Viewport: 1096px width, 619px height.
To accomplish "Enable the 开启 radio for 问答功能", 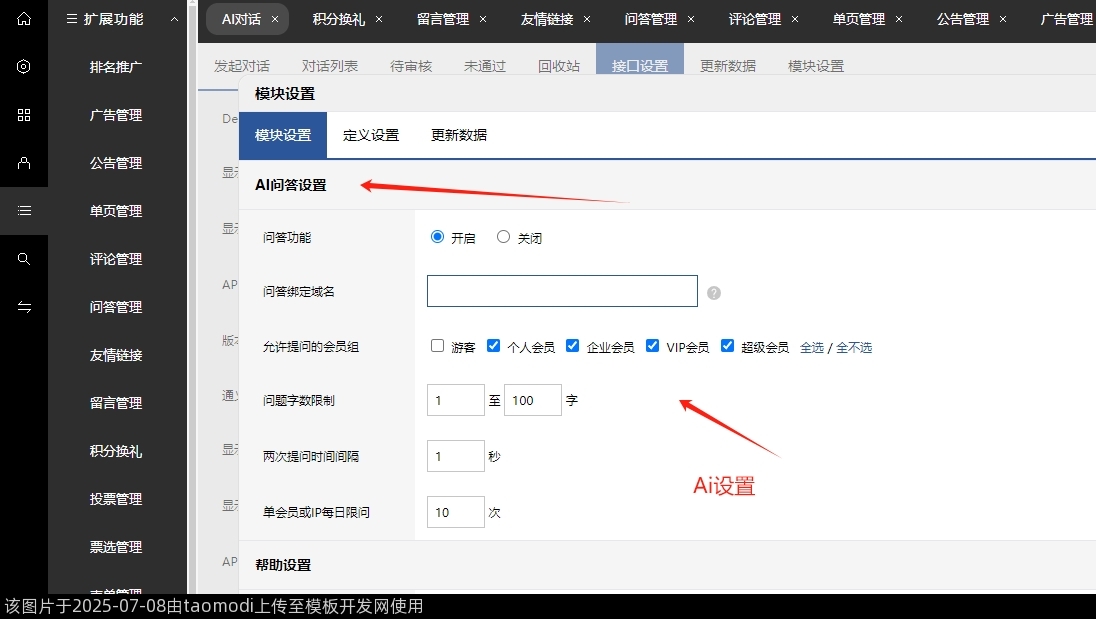I will 437,236.
